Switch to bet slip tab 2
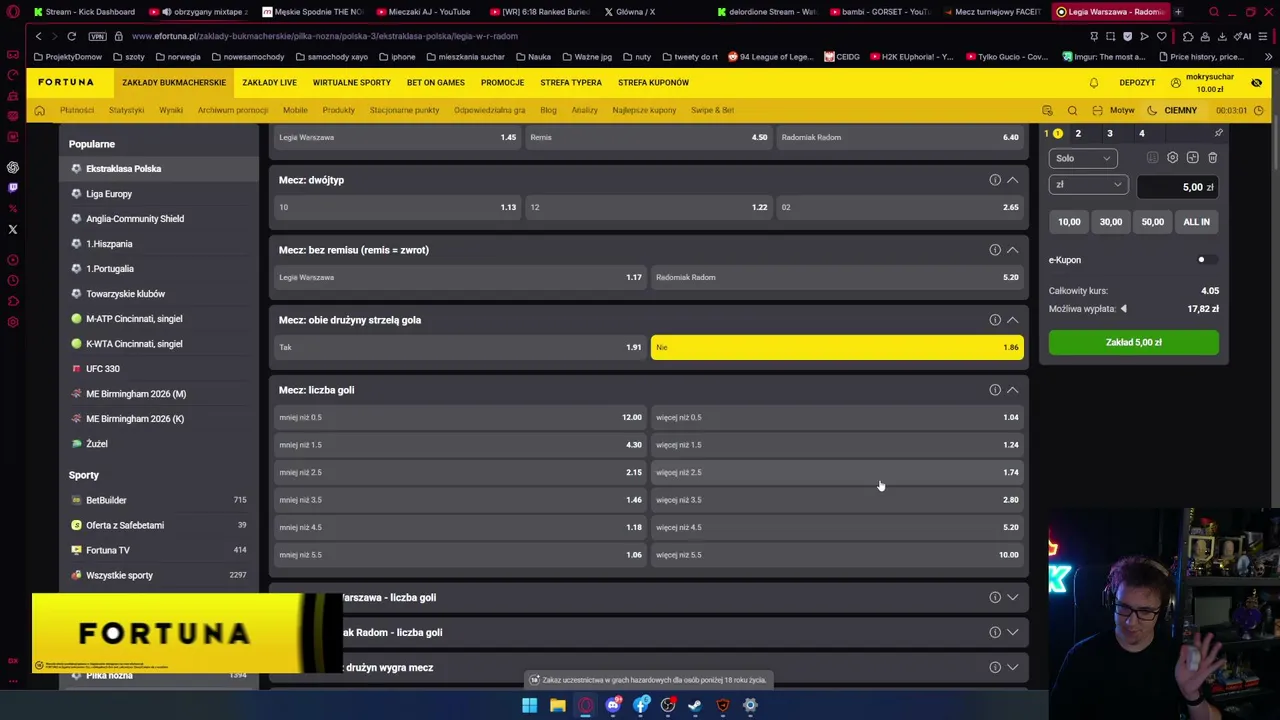 click(x=1078, y=133)
